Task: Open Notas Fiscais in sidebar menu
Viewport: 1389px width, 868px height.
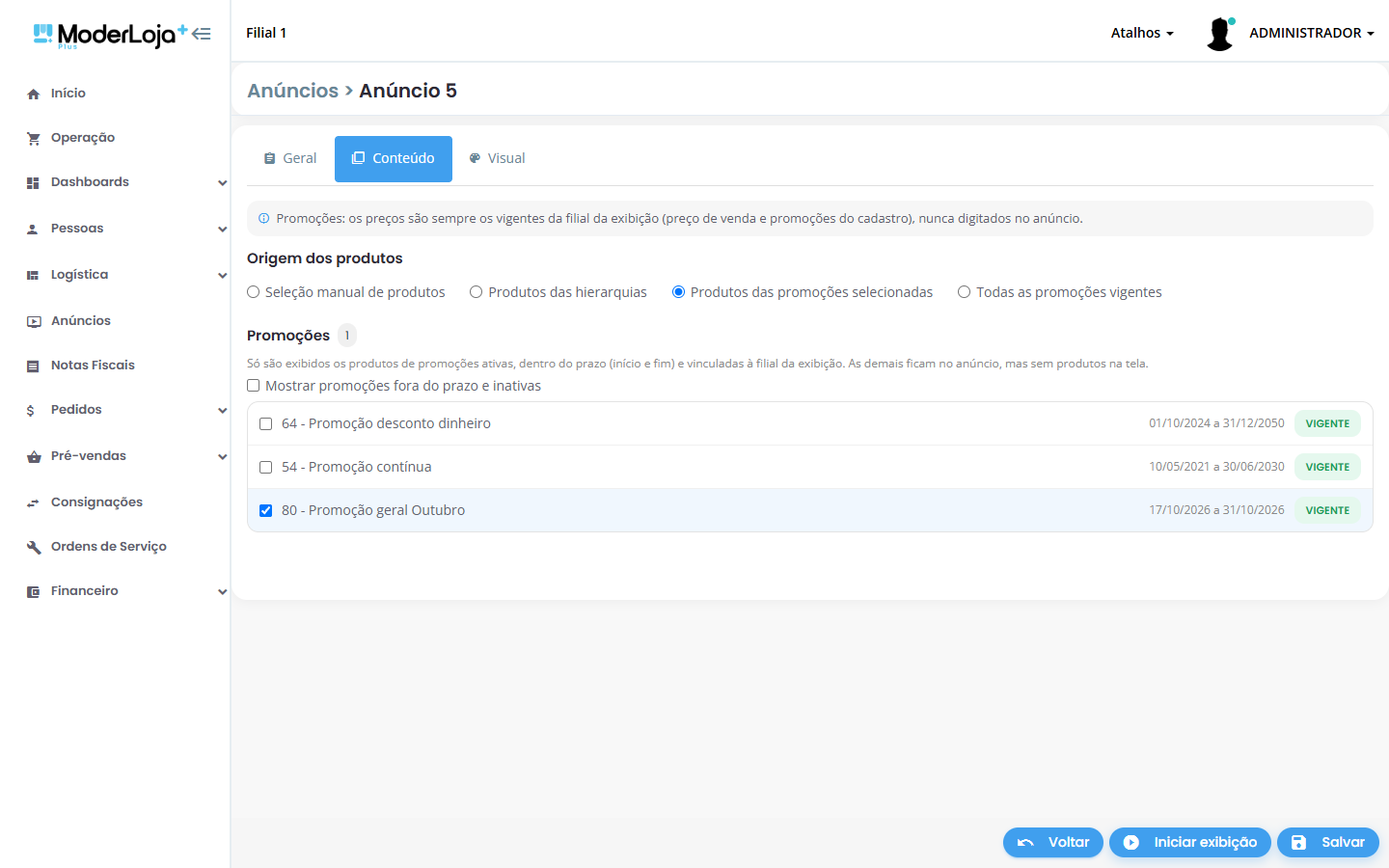Action: click(x=93, y=366)
